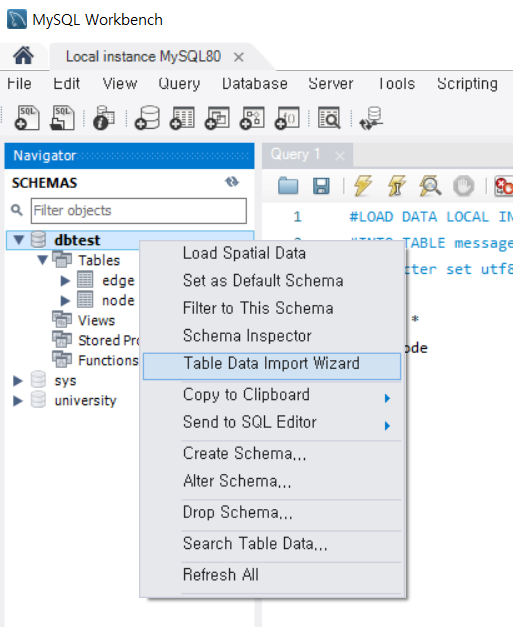Image resolution: width=513 pixels, height=627 pixels.
Task: Expand the sys schema
Action: 18,381
